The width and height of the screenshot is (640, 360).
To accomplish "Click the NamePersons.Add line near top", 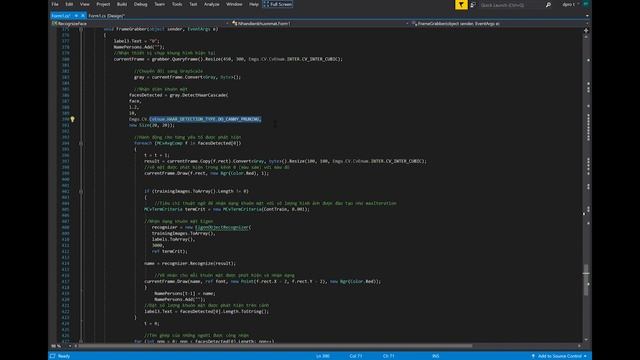I will tap(139, 47).
